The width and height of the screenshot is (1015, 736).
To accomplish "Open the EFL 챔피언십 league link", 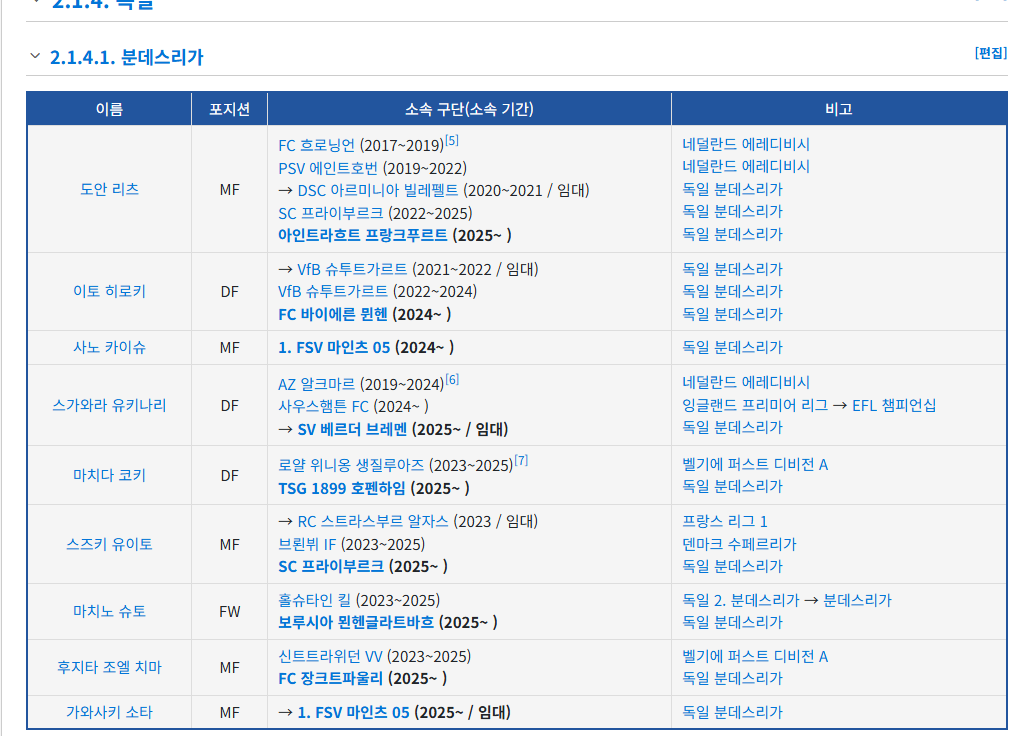I will 894,405.
